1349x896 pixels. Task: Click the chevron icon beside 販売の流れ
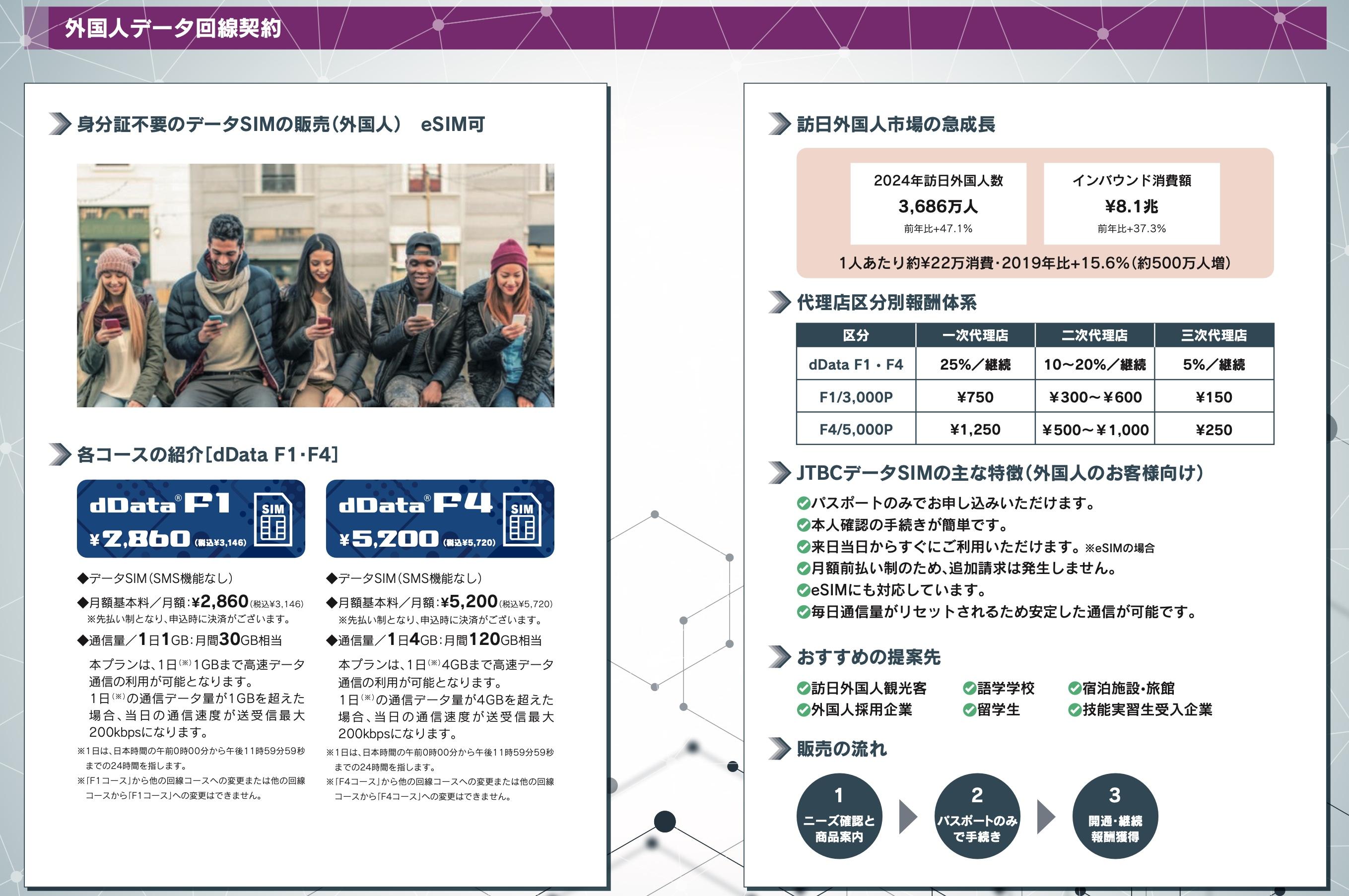point(780,749)
